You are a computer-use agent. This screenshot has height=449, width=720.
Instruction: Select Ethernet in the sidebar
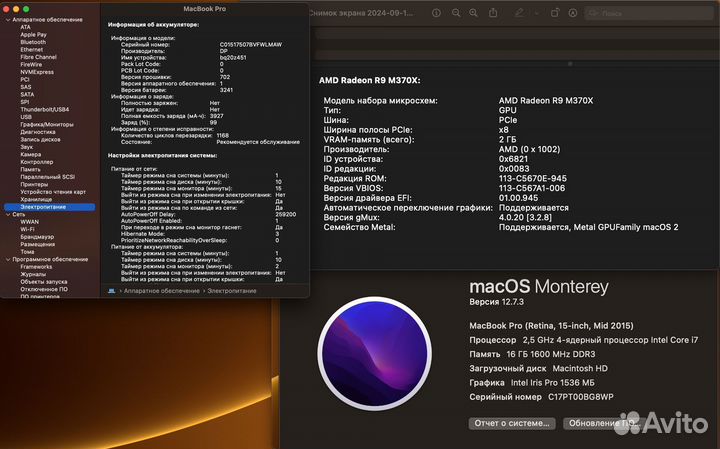pos(32,50)
